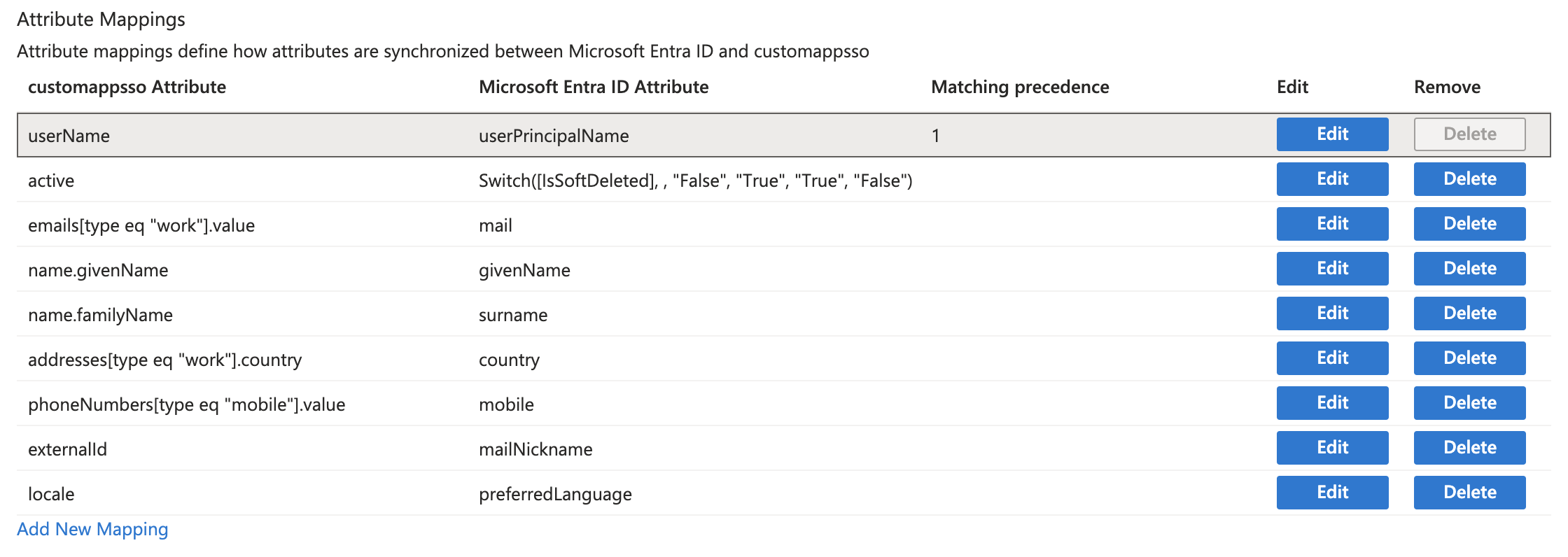Select the name.givenName cell

point(98,270)
